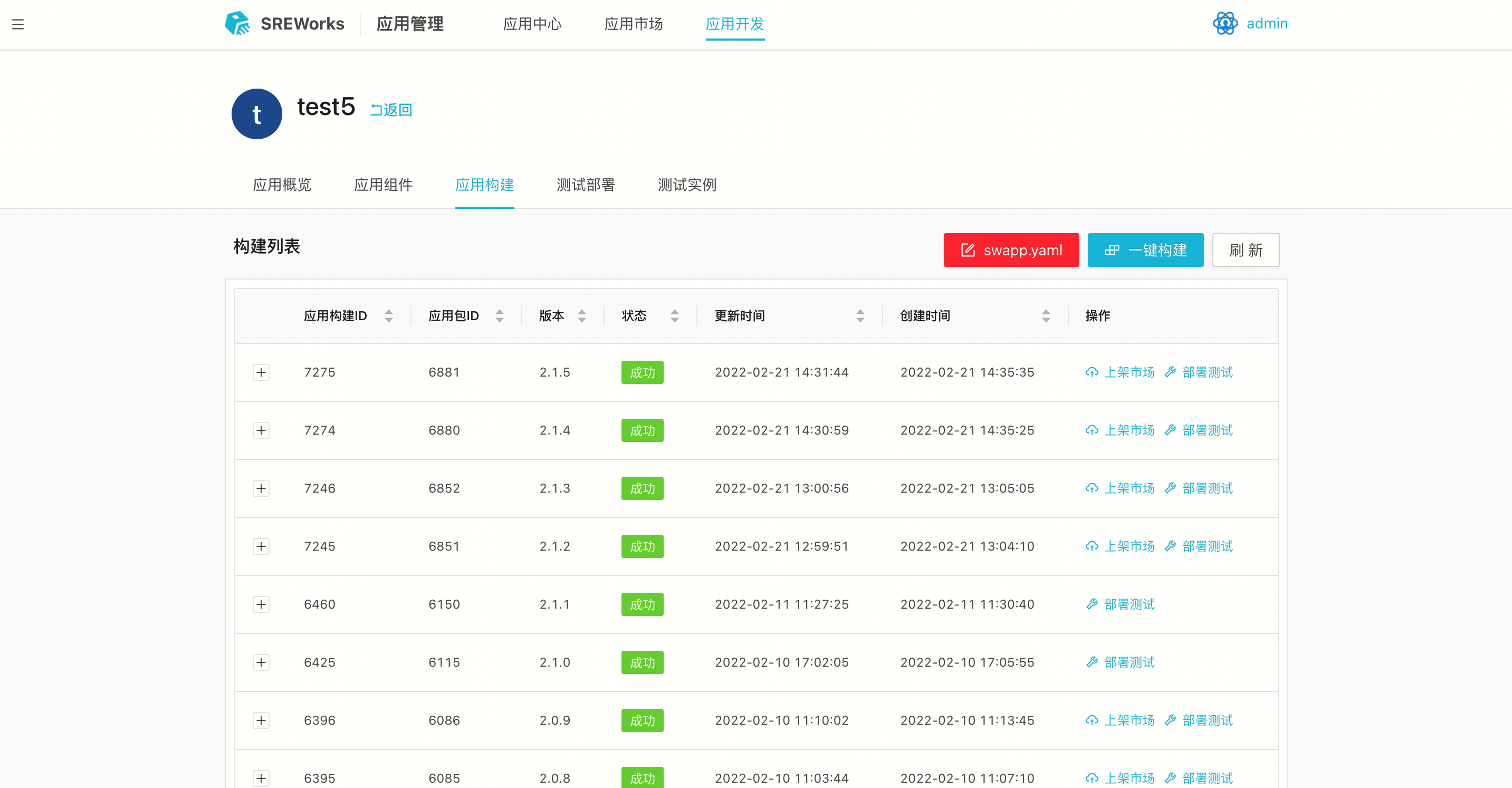Click the admin user avatar icon

click(x=1225, y=23)
